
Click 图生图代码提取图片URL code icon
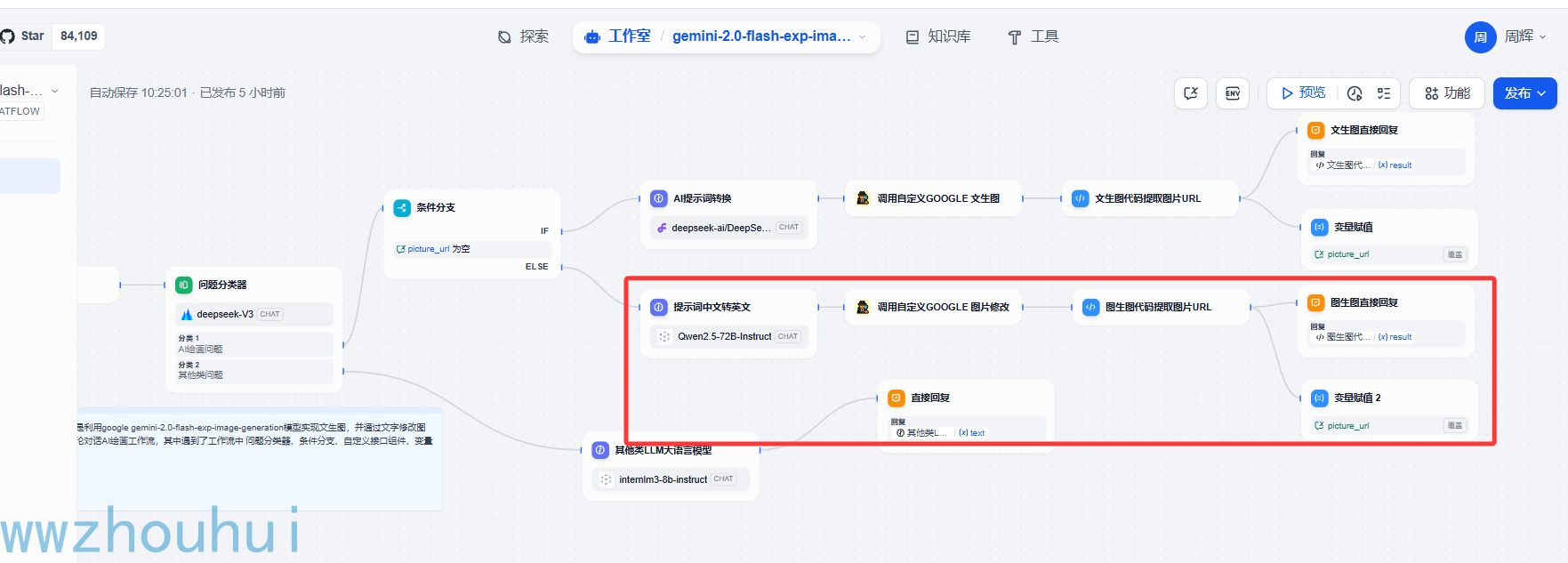(x=1090, y=307)
